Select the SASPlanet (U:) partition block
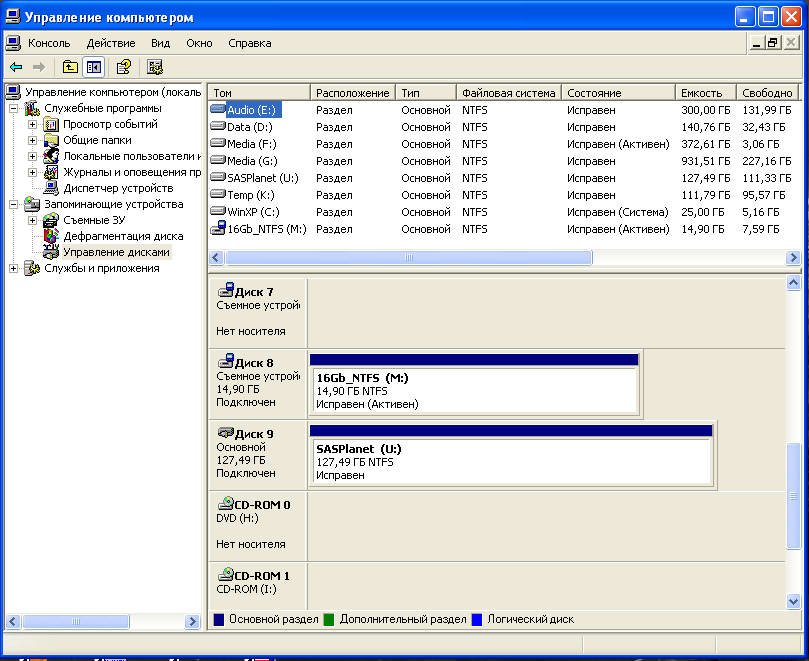 (x=512, y=461)
